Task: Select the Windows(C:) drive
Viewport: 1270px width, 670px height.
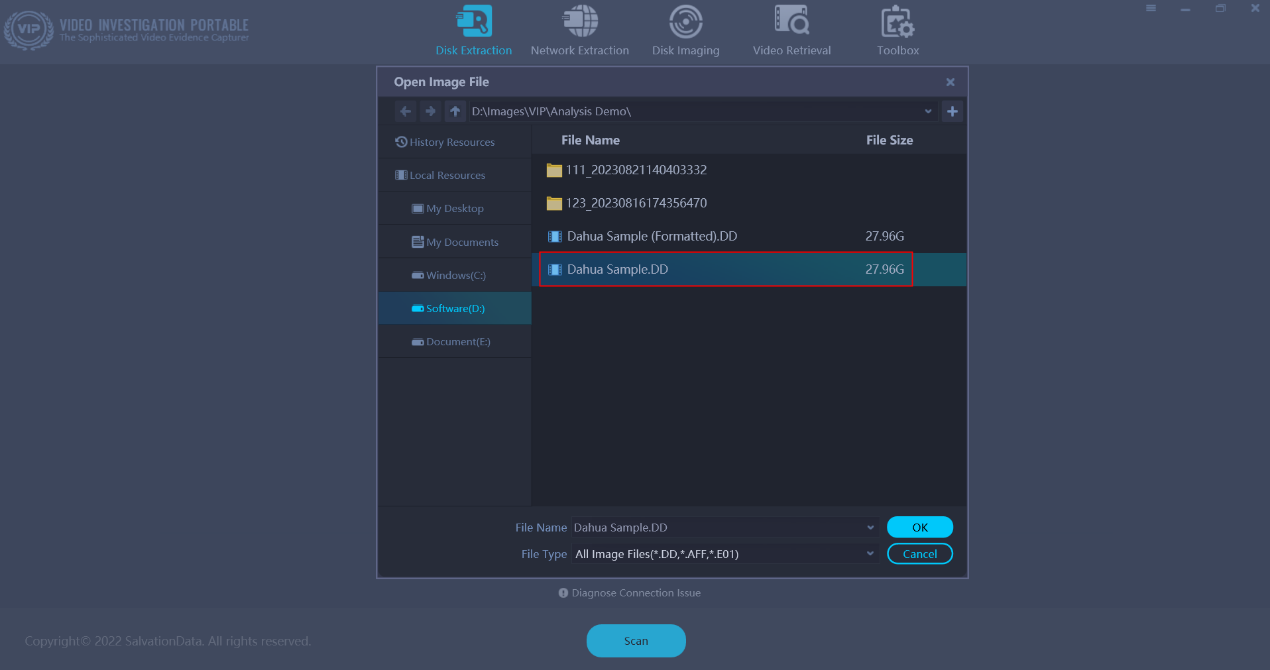Action: click(455, 275)
